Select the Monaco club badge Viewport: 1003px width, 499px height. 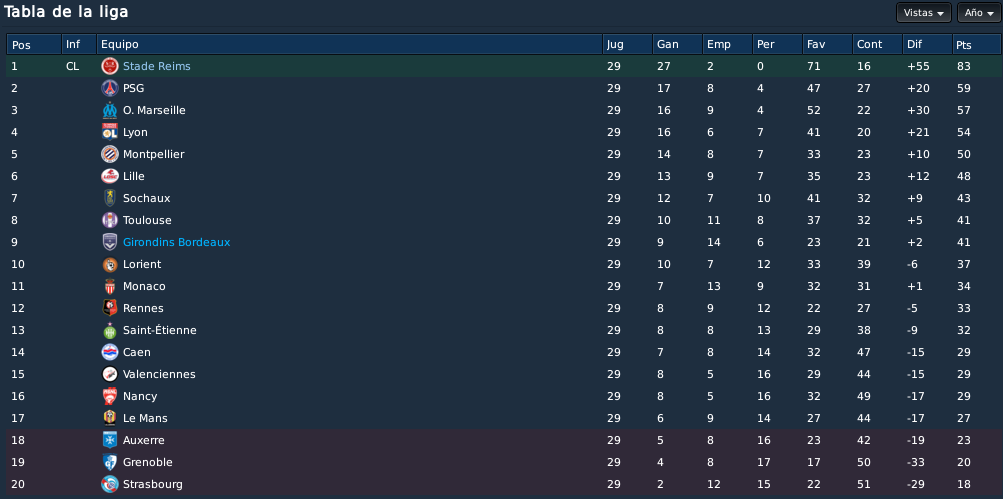(110, 286)
